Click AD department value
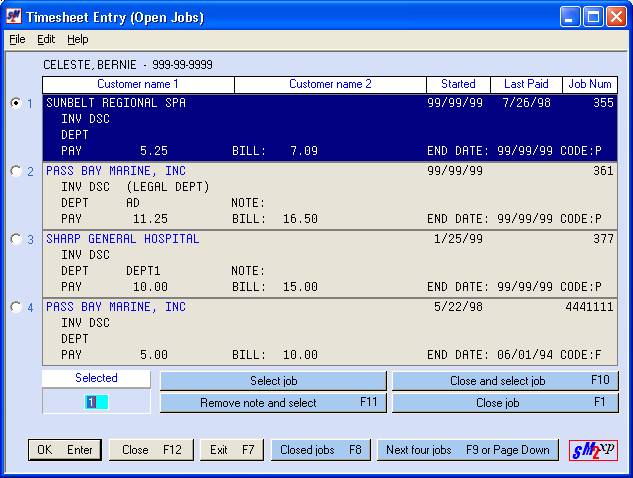The height and width of the screenshot is (478, 633). click(x=133, y=203)
